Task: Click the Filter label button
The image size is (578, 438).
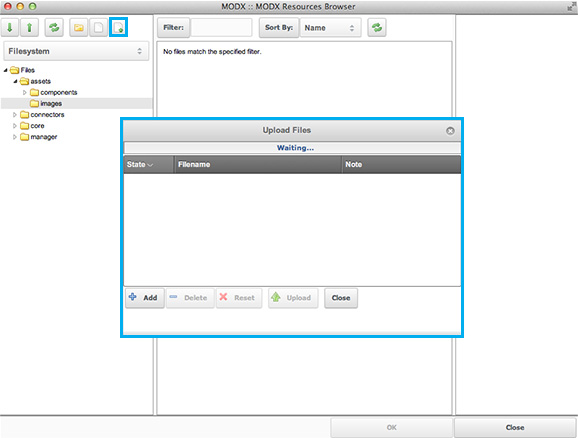Action: 173,28
